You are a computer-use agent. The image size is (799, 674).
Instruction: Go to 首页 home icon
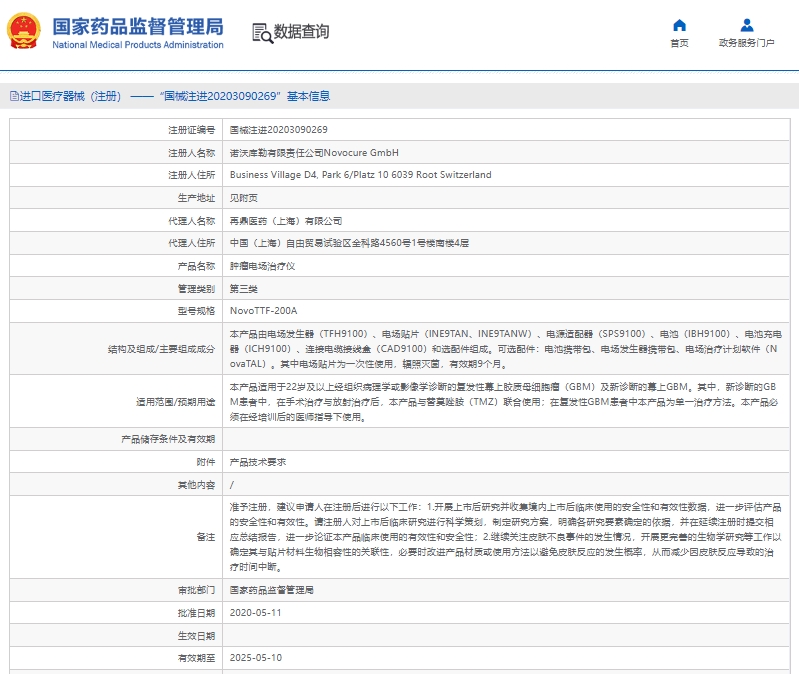coord(679,25)
